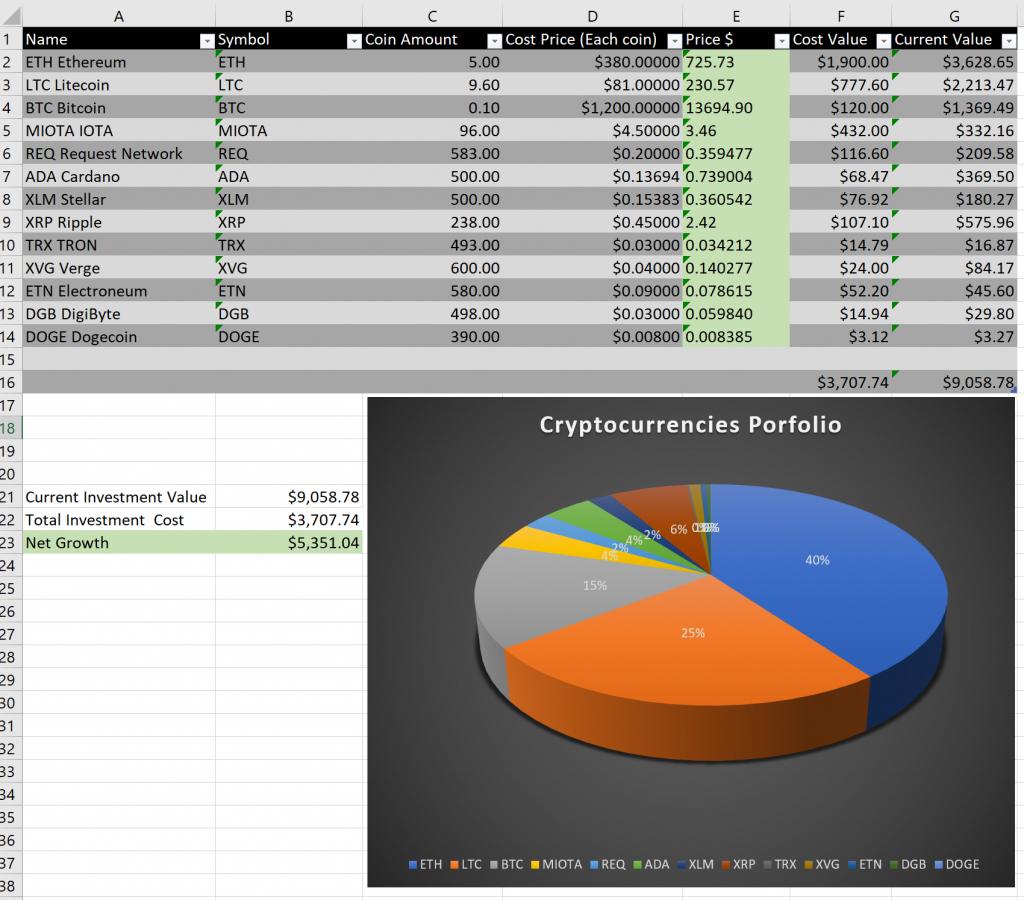Select cell ETN Electroneum
Screen dimensions: 1024x900
click(119, 291)
